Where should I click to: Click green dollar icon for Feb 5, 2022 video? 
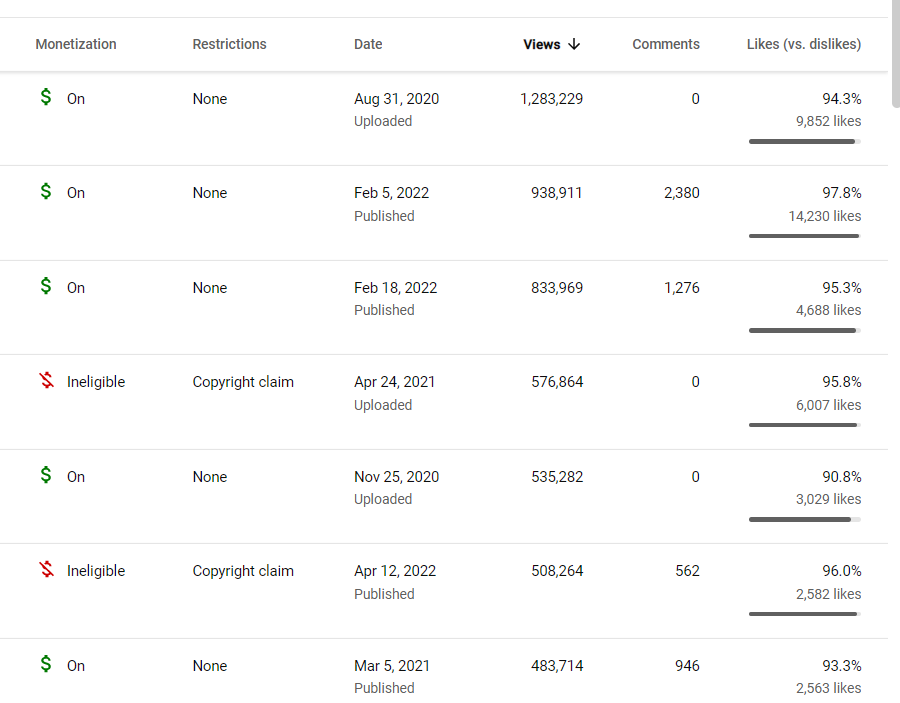(x=46, y=191)
